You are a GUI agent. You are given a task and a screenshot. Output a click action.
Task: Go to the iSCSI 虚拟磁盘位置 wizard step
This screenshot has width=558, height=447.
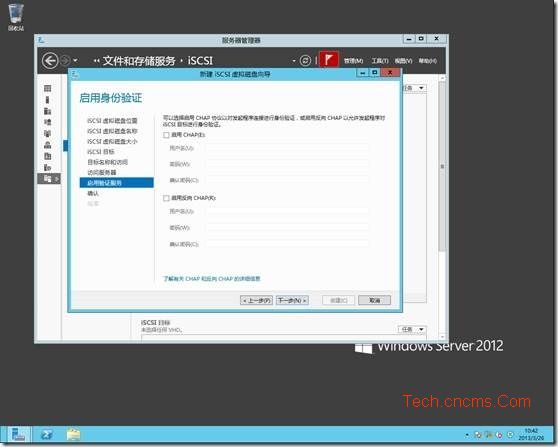[x=112, y=121]
